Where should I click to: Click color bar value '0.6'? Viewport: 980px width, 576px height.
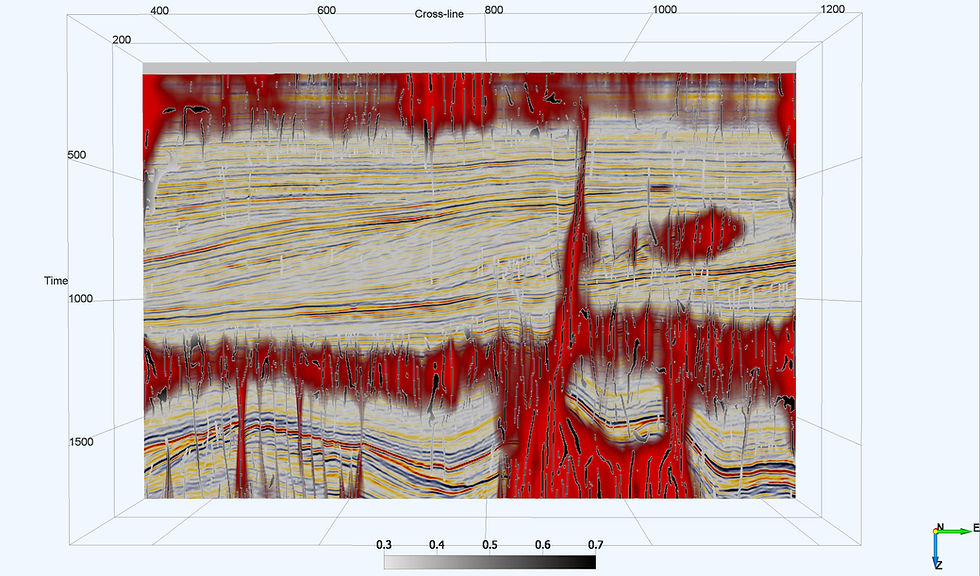[543, 545]
